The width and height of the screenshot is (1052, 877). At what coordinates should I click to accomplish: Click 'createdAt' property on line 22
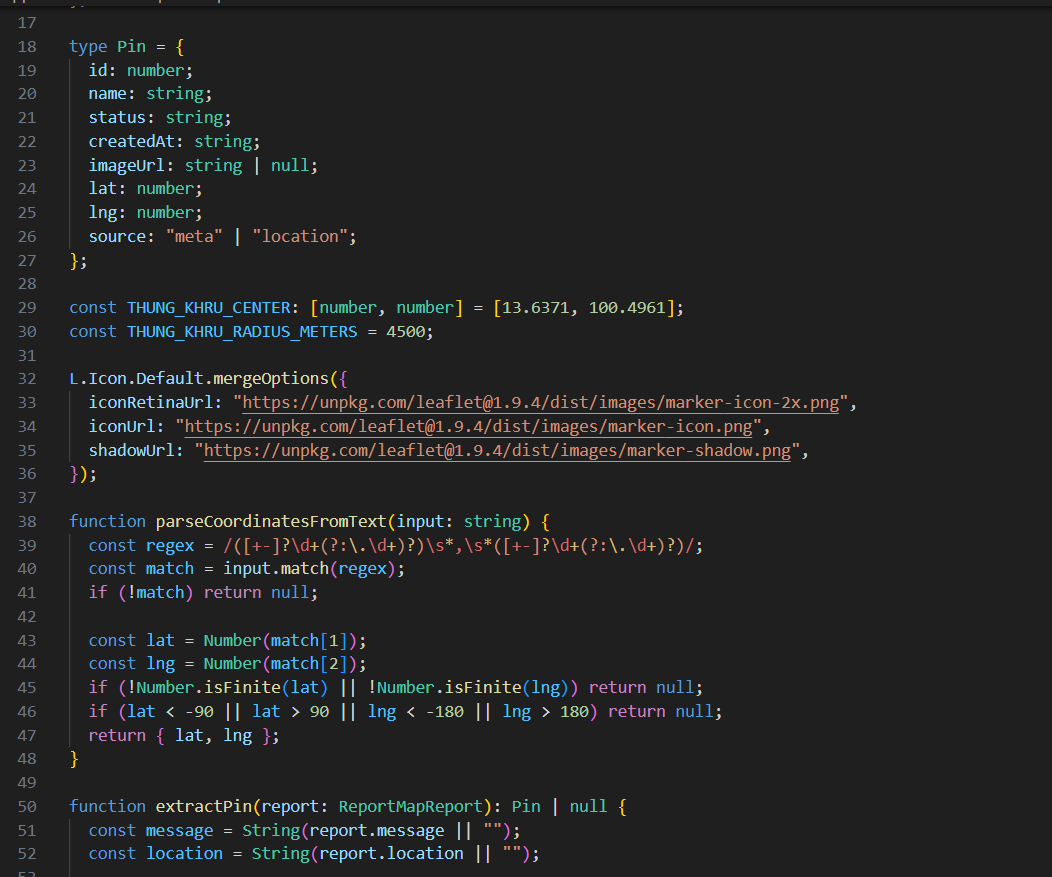pos(132,142)
